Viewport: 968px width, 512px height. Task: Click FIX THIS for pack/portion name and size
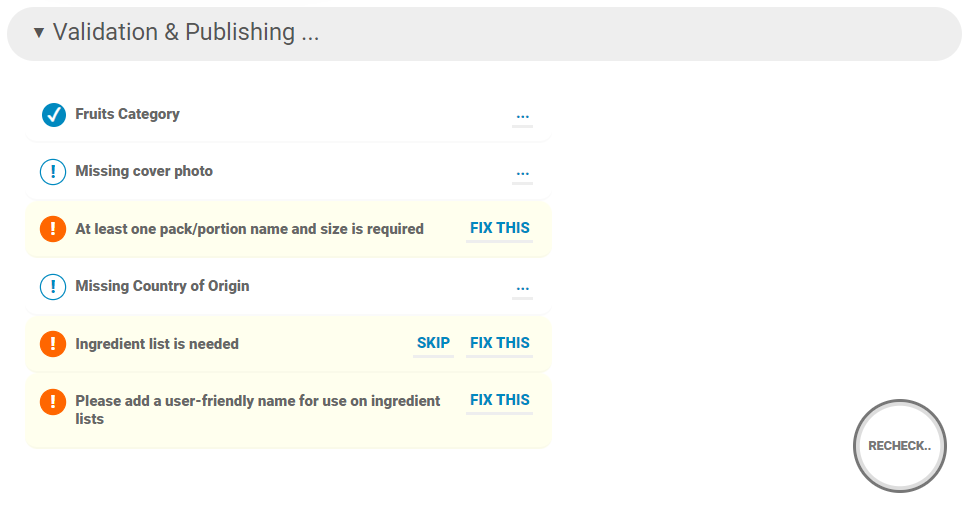coord(499,228)
